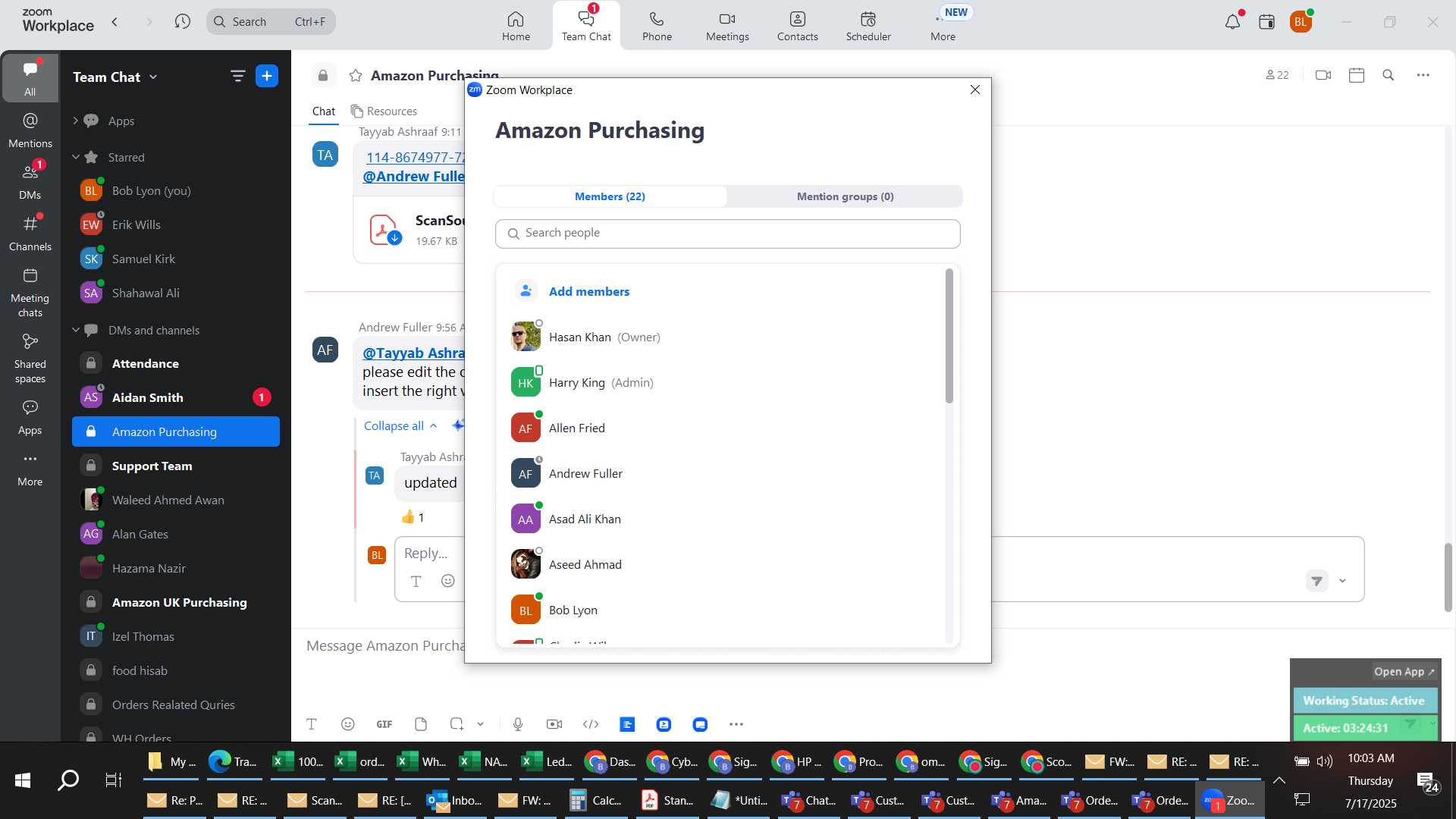Click Add members in dialog
This screenshot has height=819, width=1456.
(588, 291)
